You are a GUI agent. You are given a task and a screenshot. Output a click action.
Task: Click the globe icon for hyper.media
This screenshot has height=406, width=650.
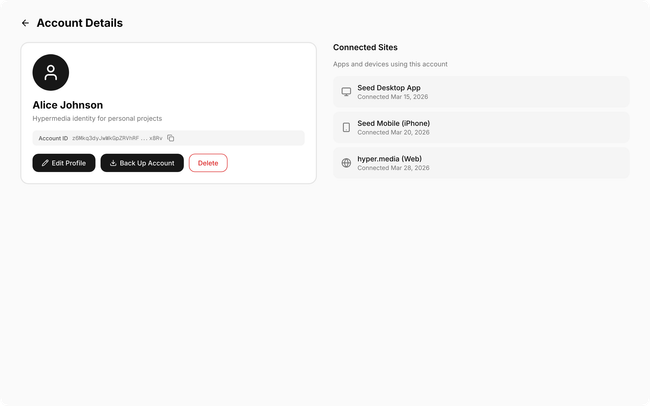[346, 163]
